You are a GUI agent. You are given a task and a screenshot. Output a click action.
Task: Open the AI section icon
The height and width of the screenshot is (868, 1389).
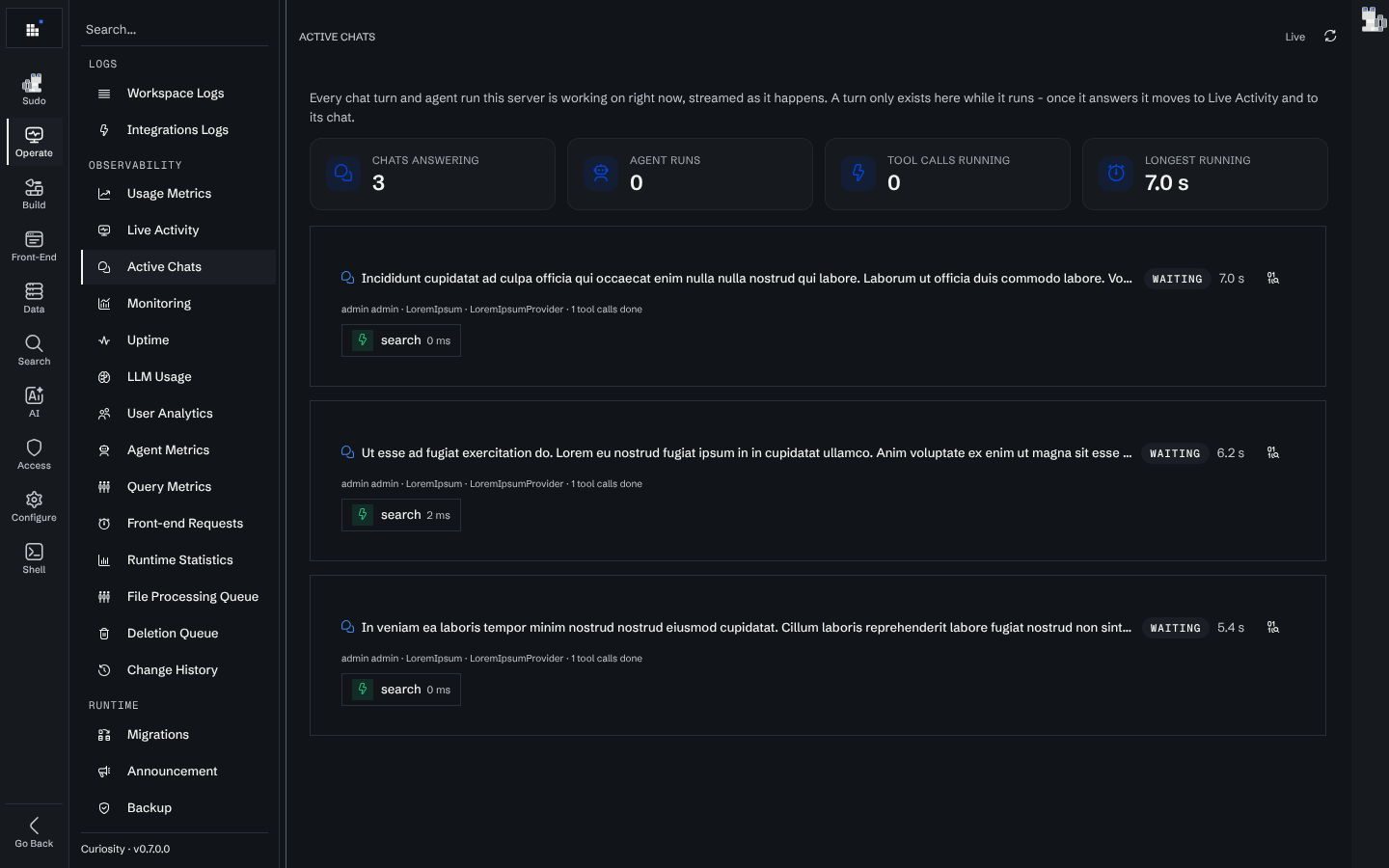point(34,402)
